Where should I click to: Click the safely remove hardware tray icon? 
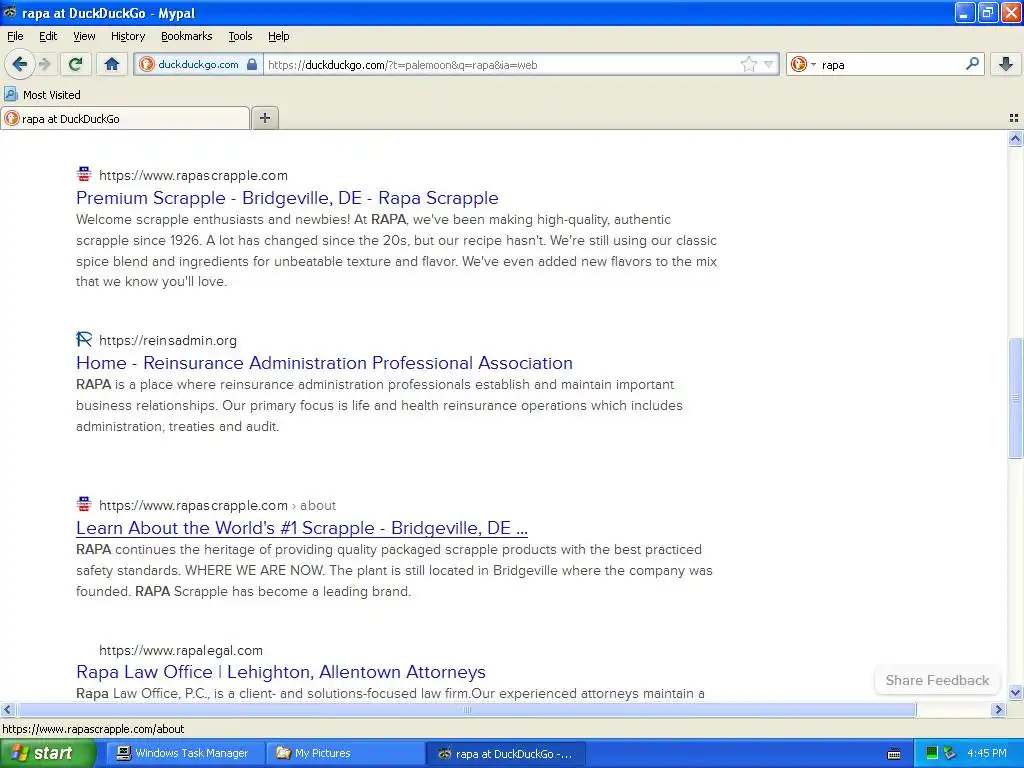[x=950, y=753]
